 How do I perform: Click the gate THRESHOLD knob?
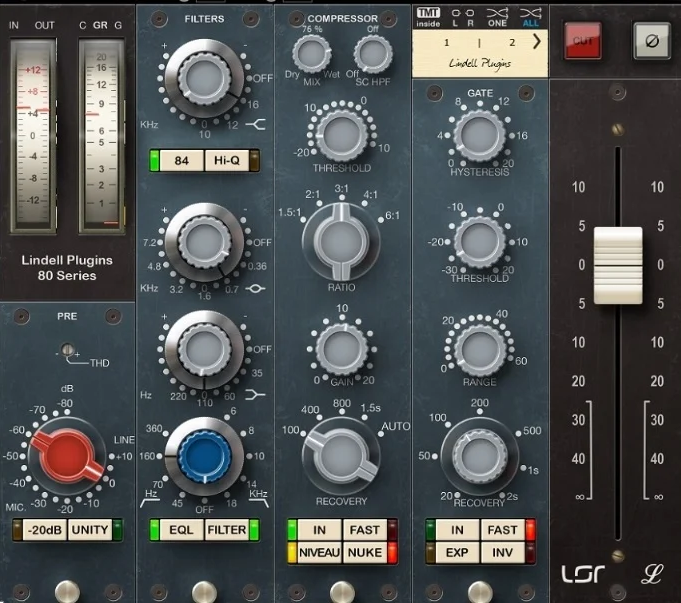479,242
